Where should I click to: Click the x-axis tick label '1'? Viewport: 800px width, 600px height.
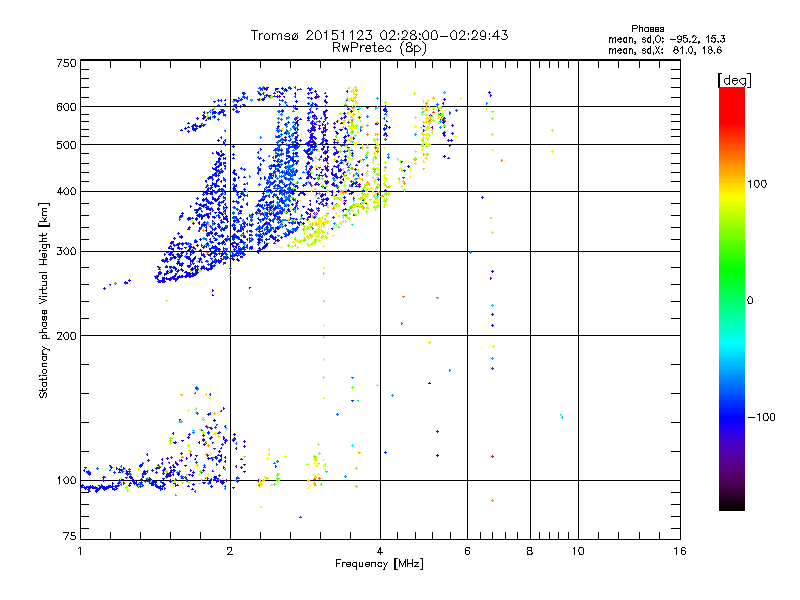click(80, 551)
